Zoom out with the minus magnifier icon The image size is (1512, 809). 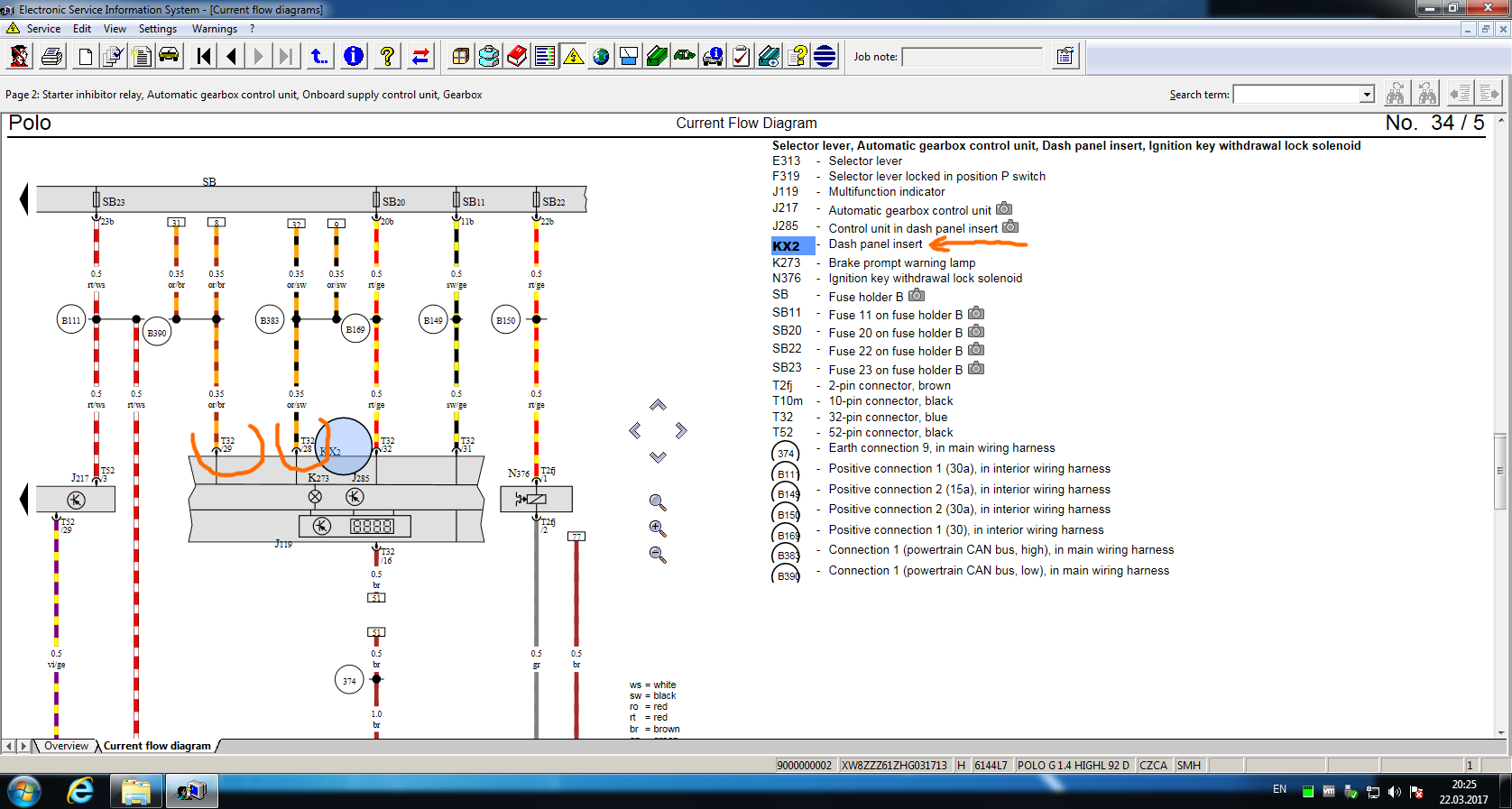click(658, 555)
